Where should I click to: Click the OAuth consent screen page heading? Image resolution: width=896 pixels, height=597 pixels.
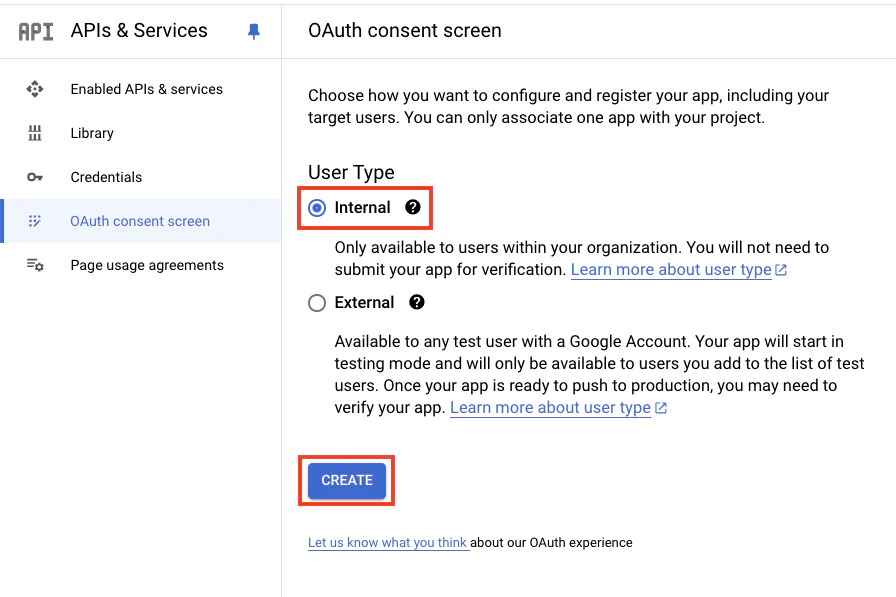(404, 31)
